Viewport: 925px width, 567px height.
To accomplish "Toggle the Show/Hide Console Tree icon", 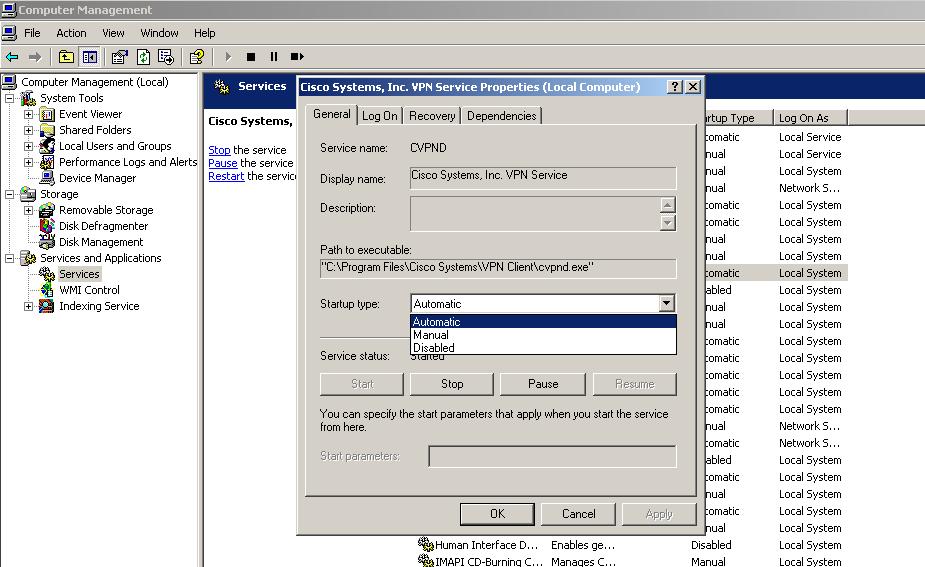I will click(89, 57).
